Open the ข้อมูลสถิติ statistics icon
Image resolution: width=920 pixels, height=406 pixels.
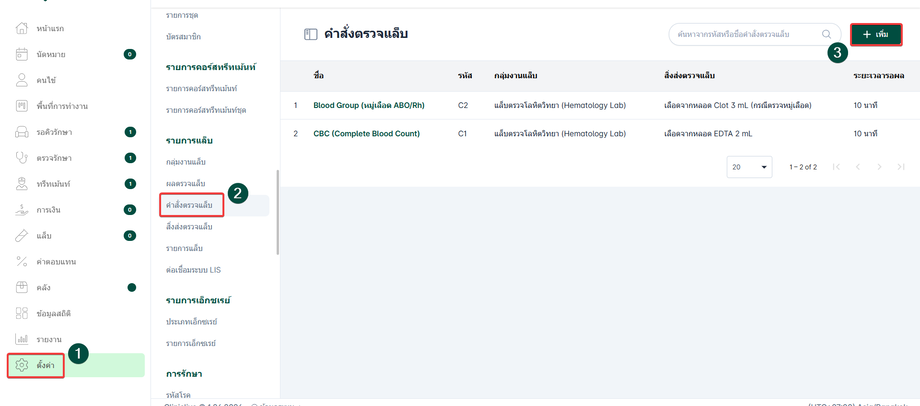pyautogui.click(x=22, y=313)
